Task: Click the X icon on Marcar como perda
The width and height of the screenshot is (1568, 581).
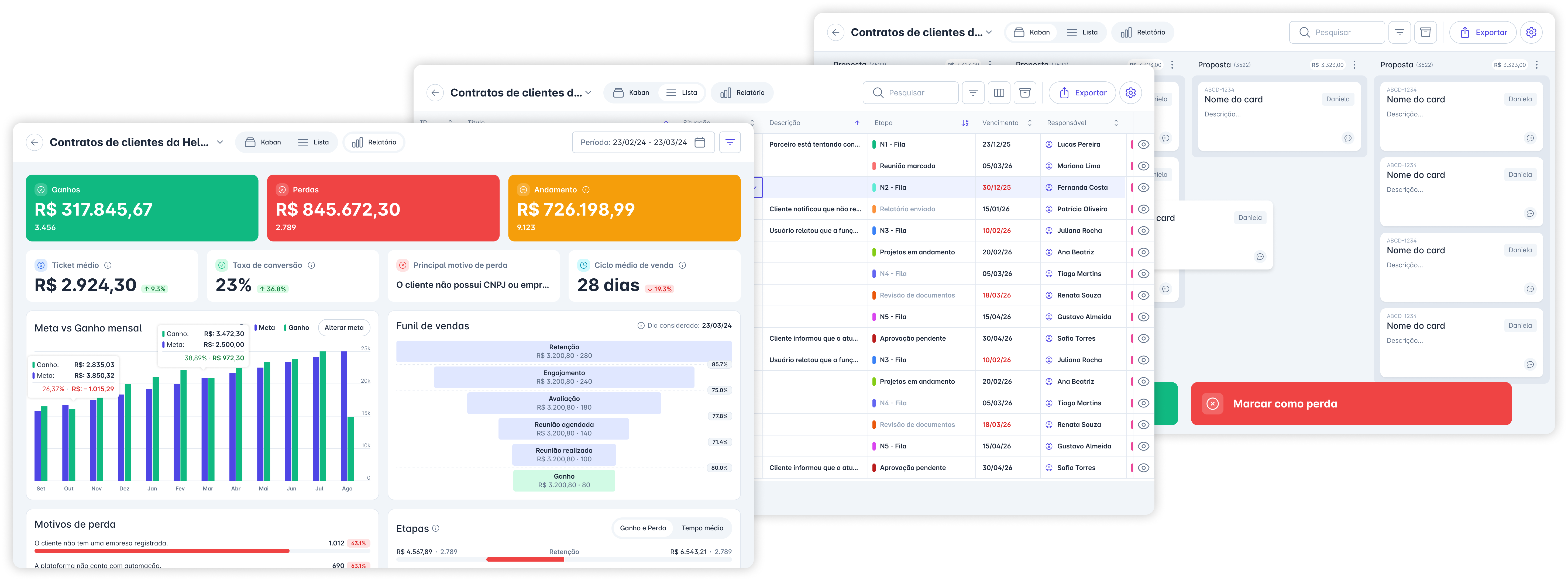Action: pos(1212,404)
